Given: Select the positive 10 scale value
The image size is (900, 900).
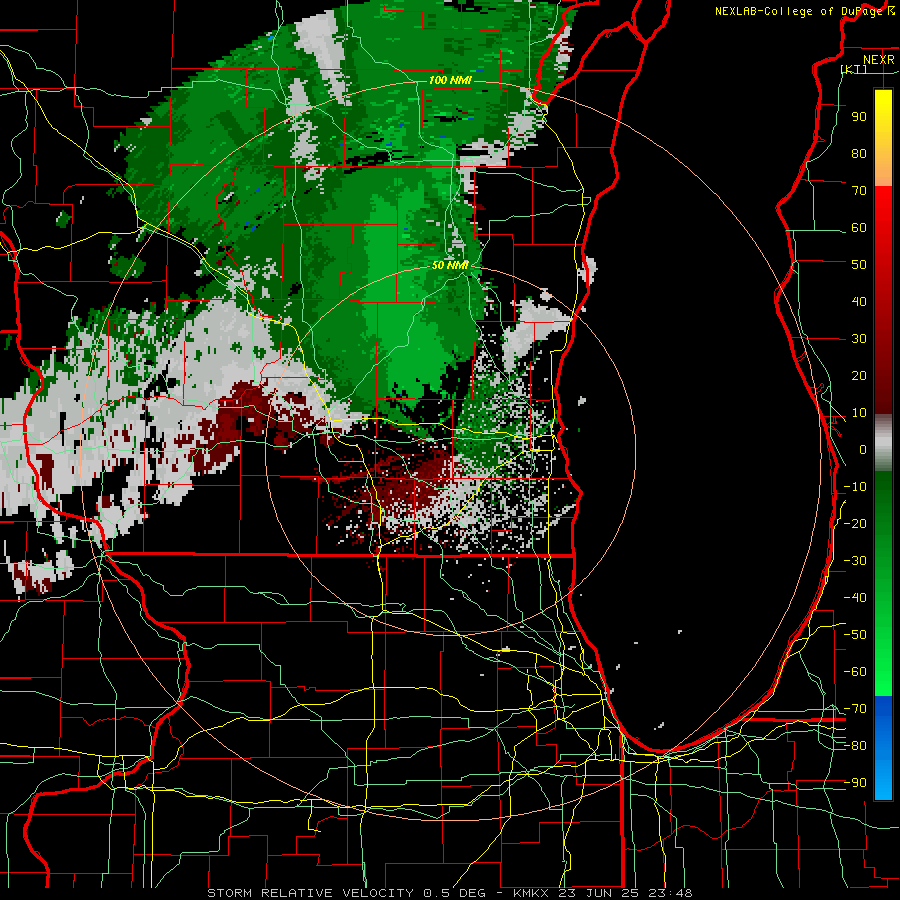Looking at the screenshot, I should click(x=859, y=413).
